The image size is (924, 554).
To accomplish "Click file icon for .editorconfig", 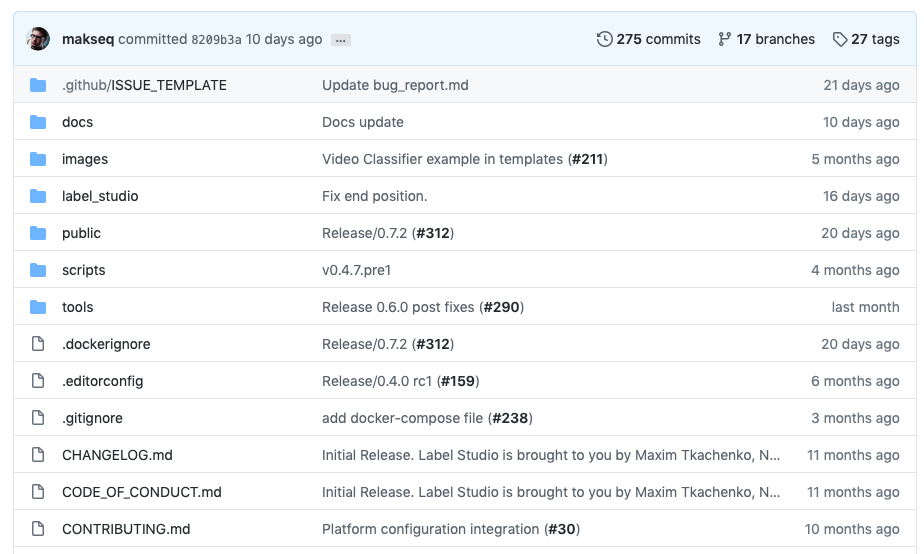I will point(38,381).
